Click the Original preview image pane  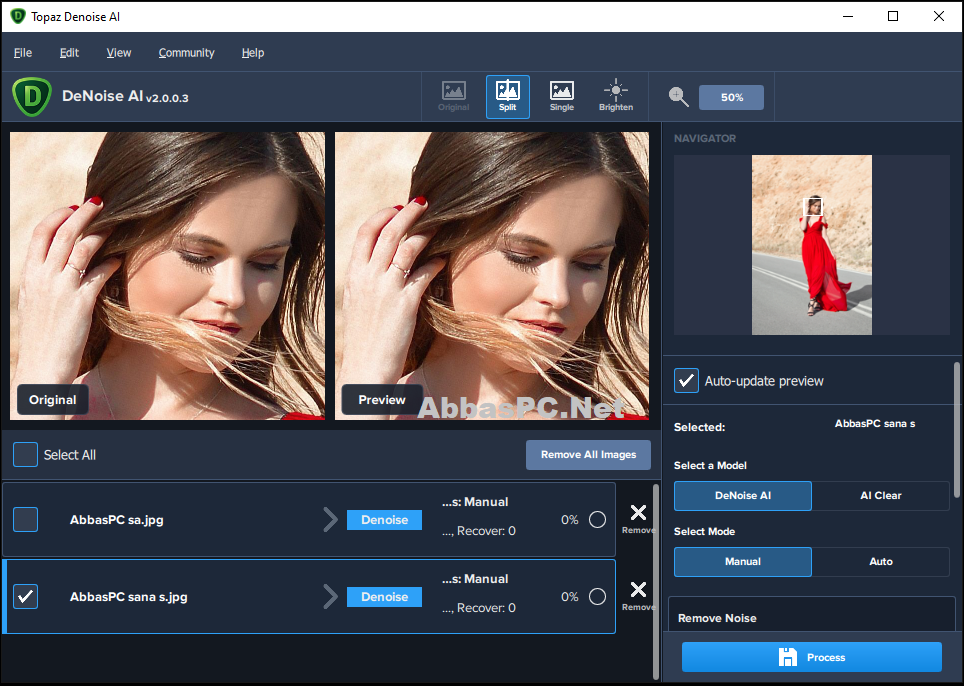[167, 276]
